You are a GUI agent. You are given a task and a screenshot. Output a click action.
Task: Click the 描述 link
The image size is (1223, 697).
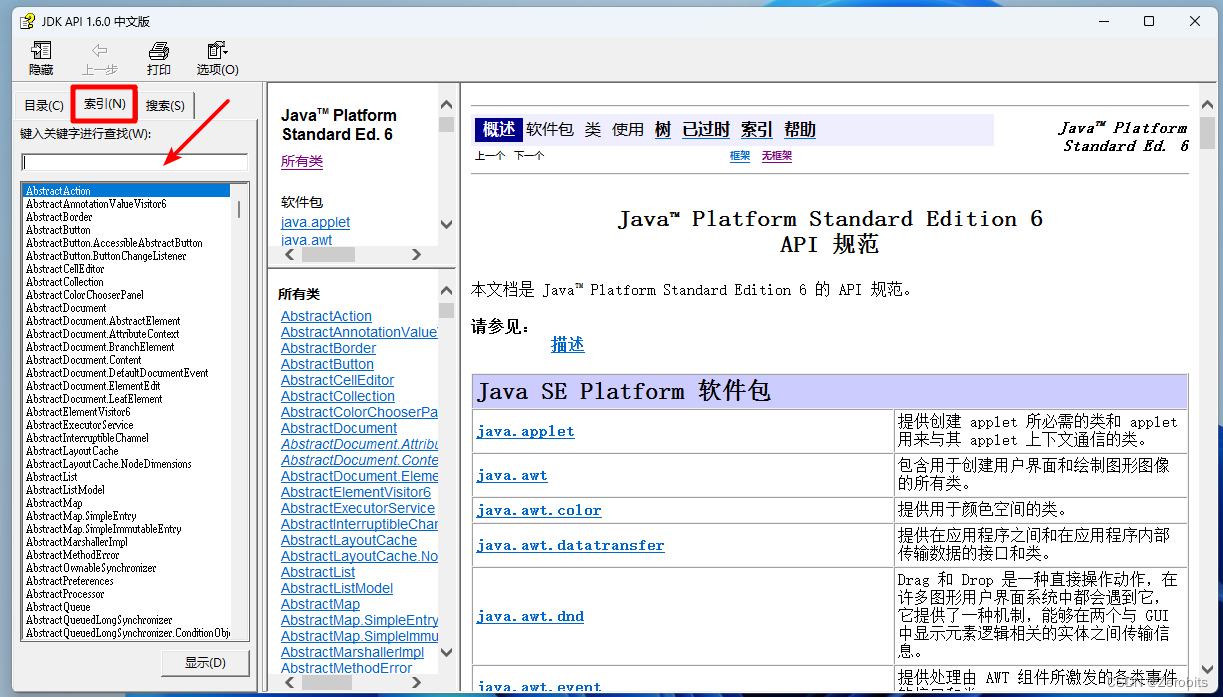(567, 344)
